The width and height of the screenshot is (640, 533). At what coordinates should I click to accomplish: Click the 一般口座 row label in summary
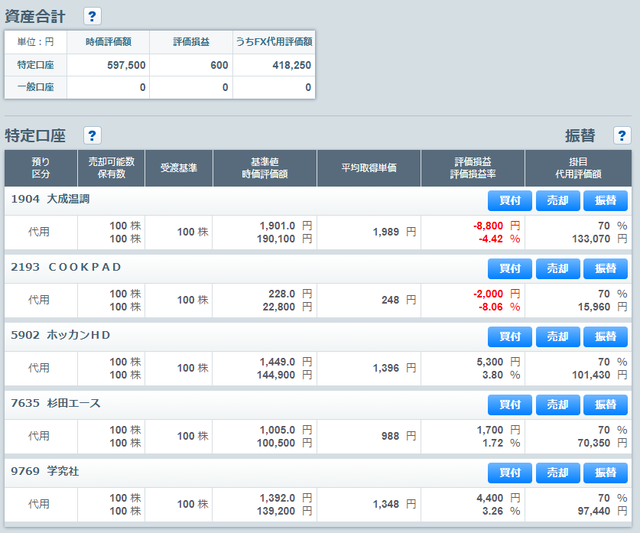pos(36,87)
